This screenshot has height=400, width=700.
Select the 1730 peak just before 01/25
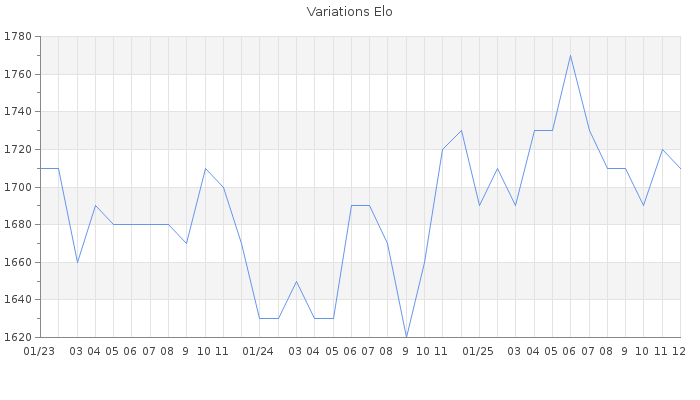461,130
